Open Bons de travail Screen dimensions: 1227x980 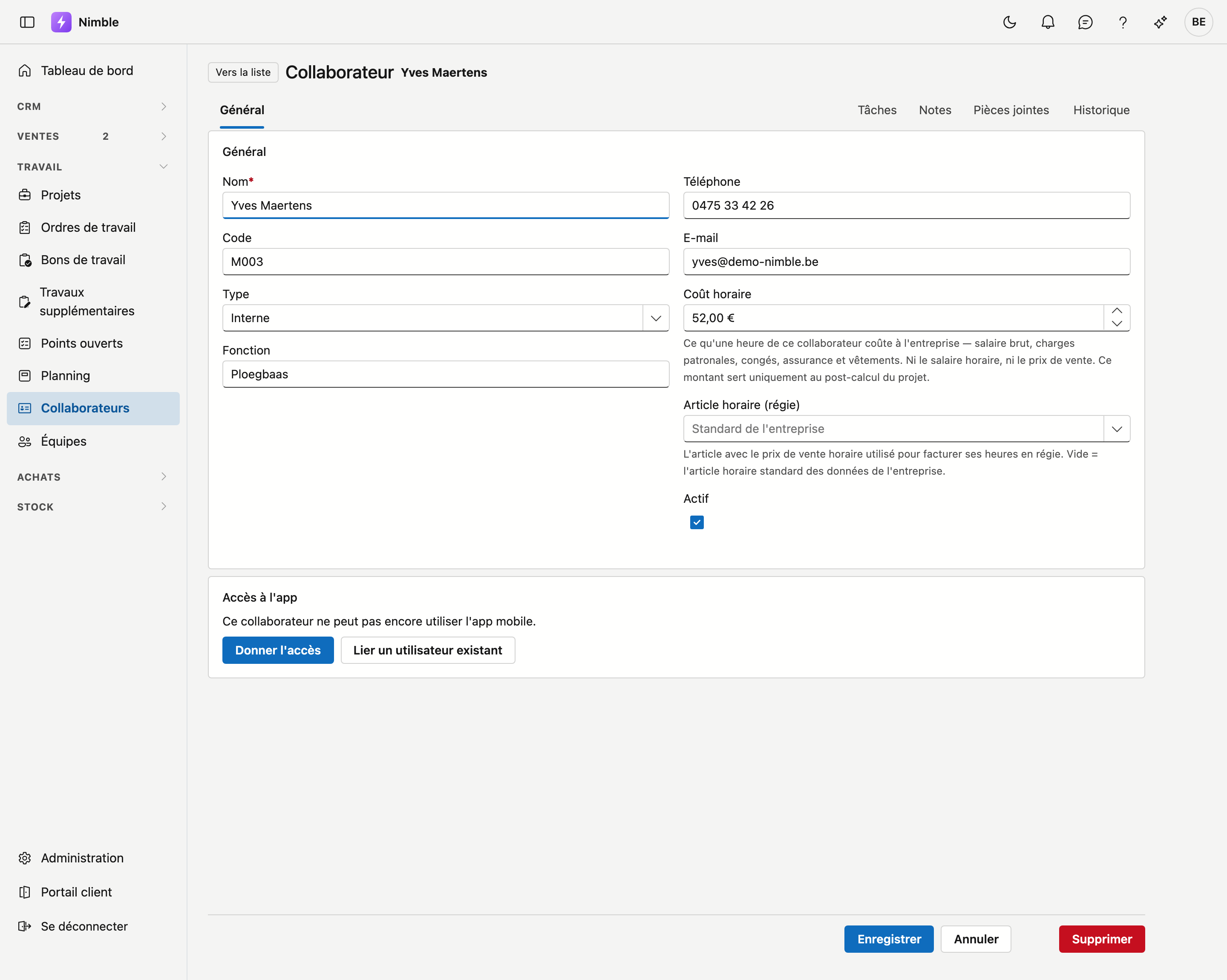tap(93, 259)
